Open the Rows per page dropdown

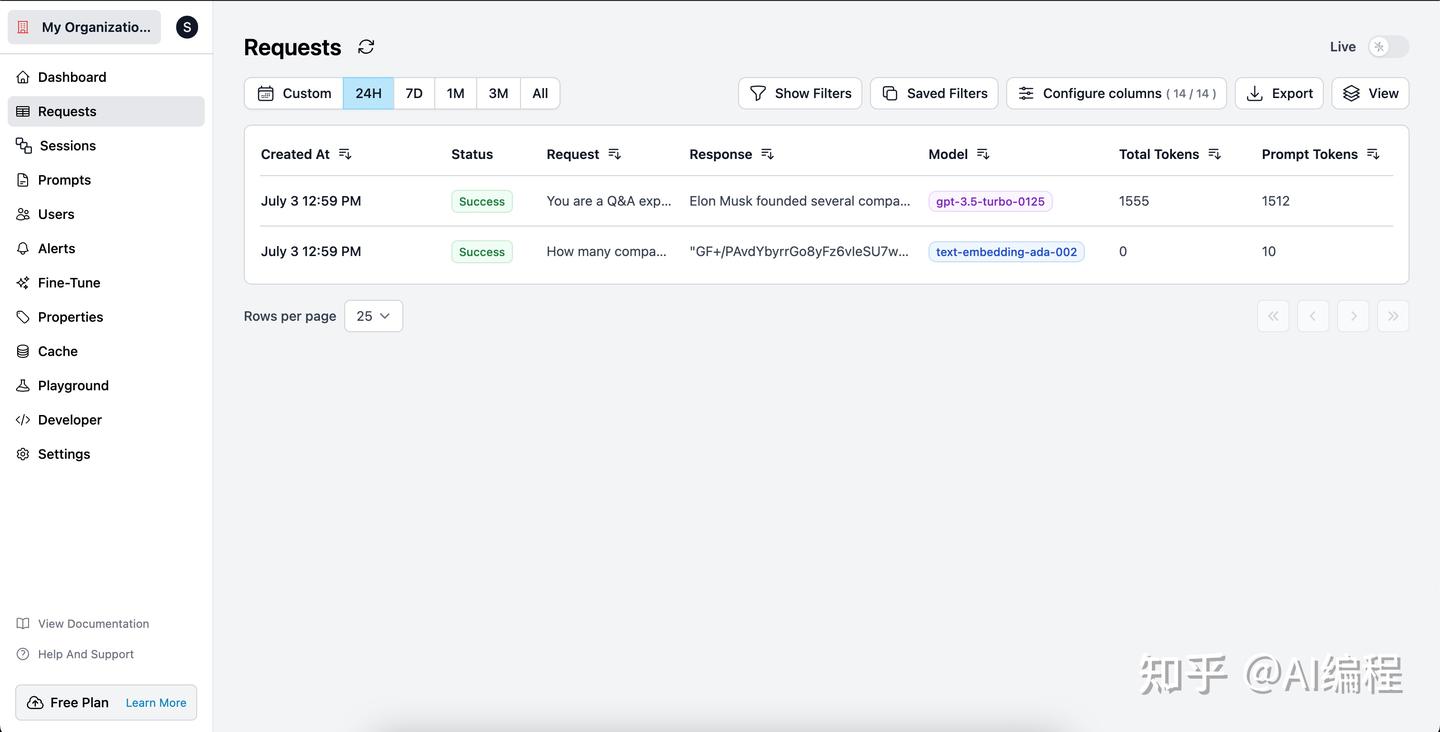(373, 315)
